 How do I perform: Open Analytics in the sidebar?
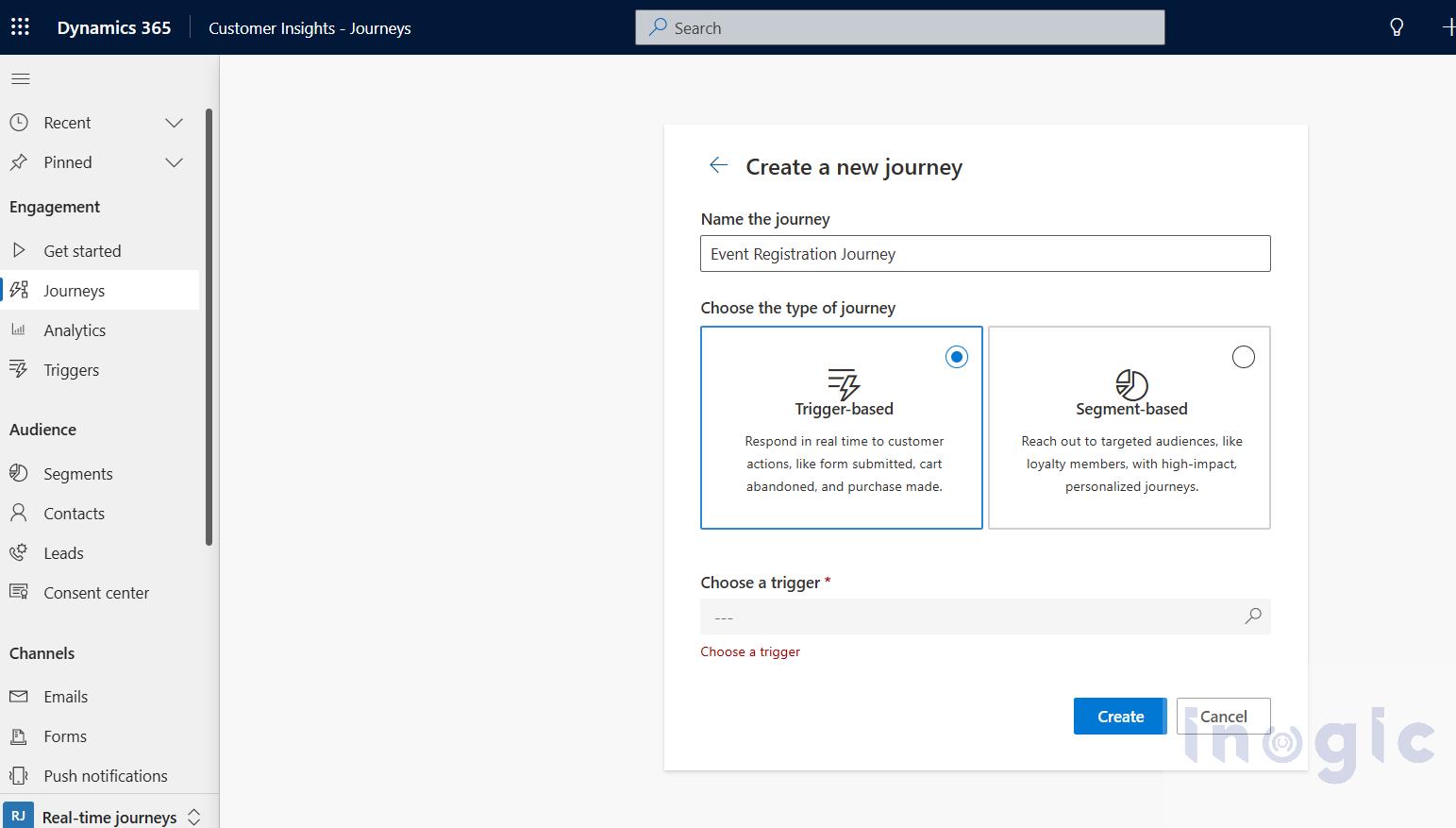[100, 330]
